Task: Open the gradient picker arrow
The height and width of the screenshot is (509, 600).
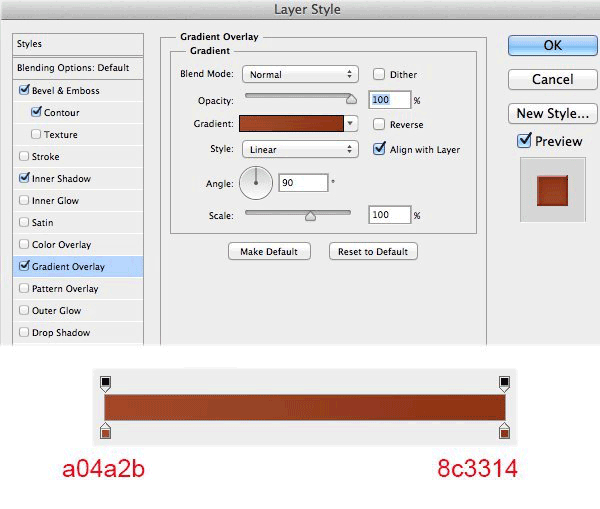Action: (x=350, y=124)
